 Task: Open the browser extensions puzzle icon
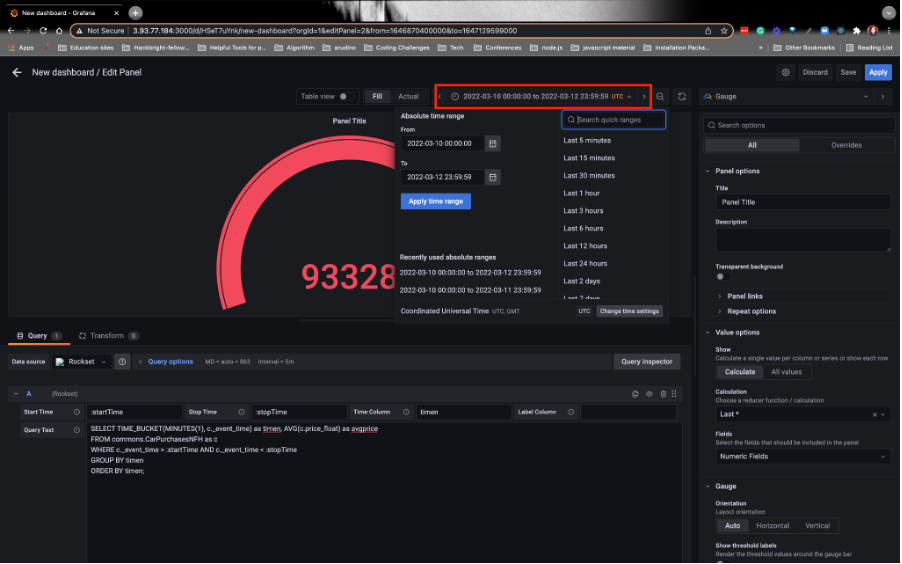click(856, 31)
